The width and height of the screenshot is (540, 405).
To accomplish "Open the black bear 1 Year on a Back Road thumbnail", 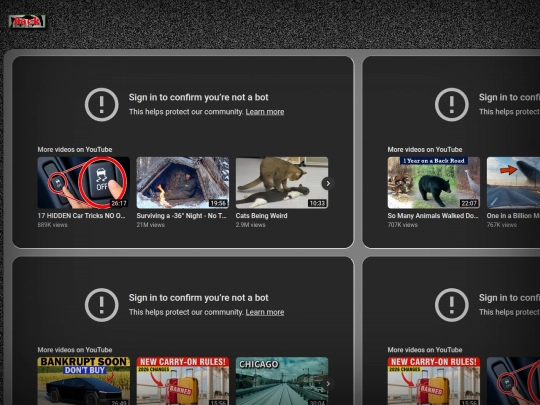I will 434,183.
